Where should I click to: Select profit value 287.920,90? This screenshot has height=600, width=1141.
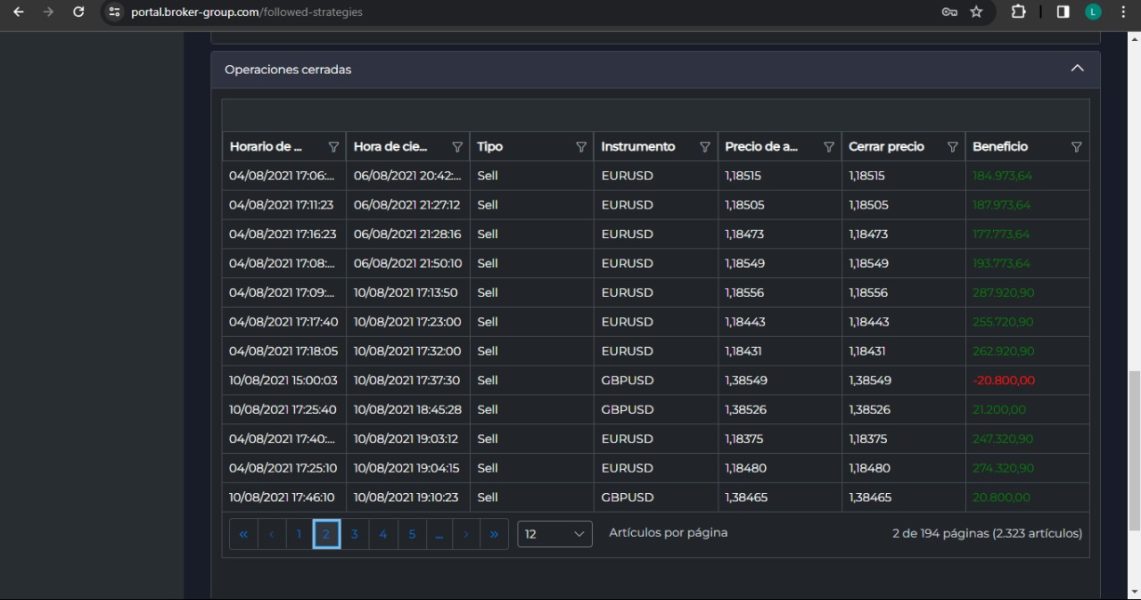[x=1003, y=293]
